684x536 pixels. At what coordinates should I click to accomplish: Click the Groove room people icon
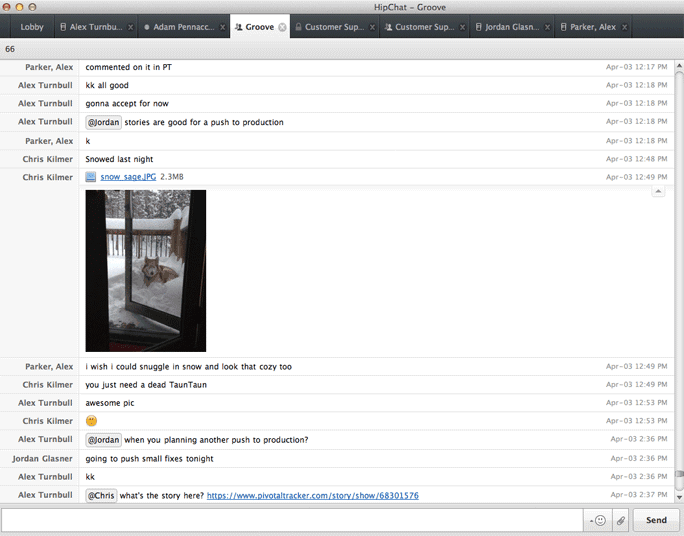click(x=239, y=27)
